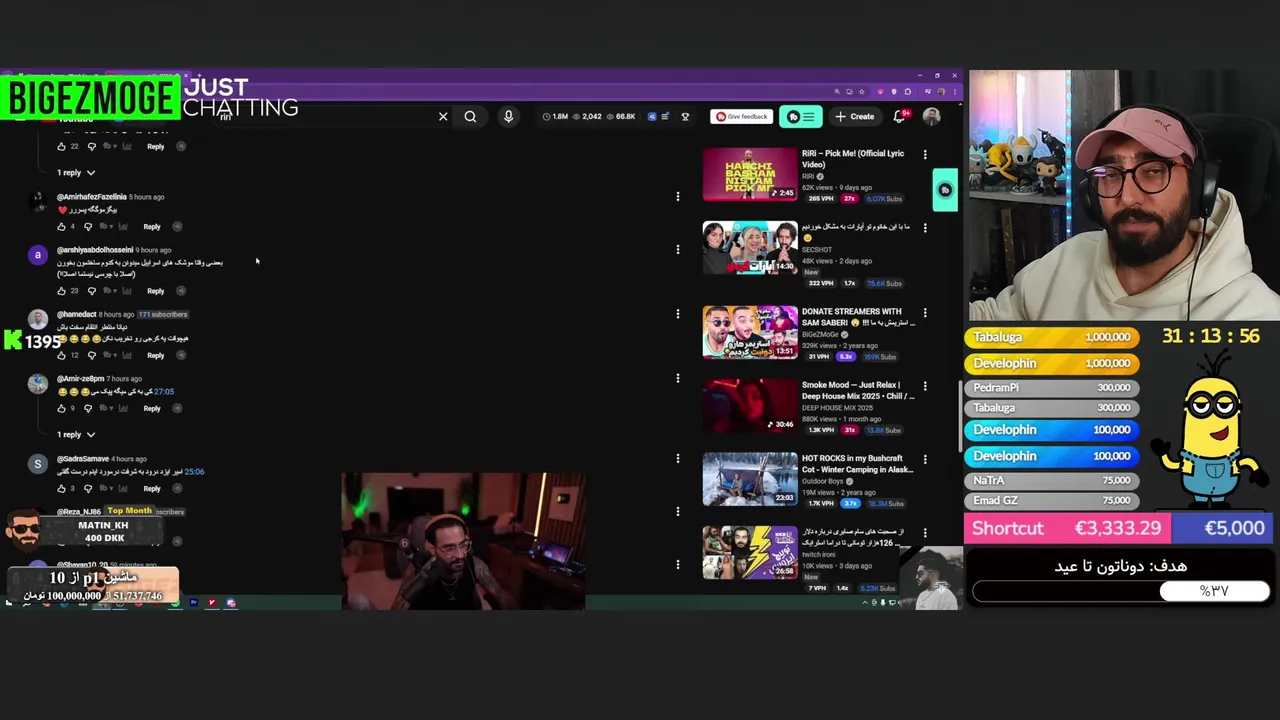Reply to @arshiyaabdolhosseini comment
This screenshot has width=1280, height=720.
155,291
